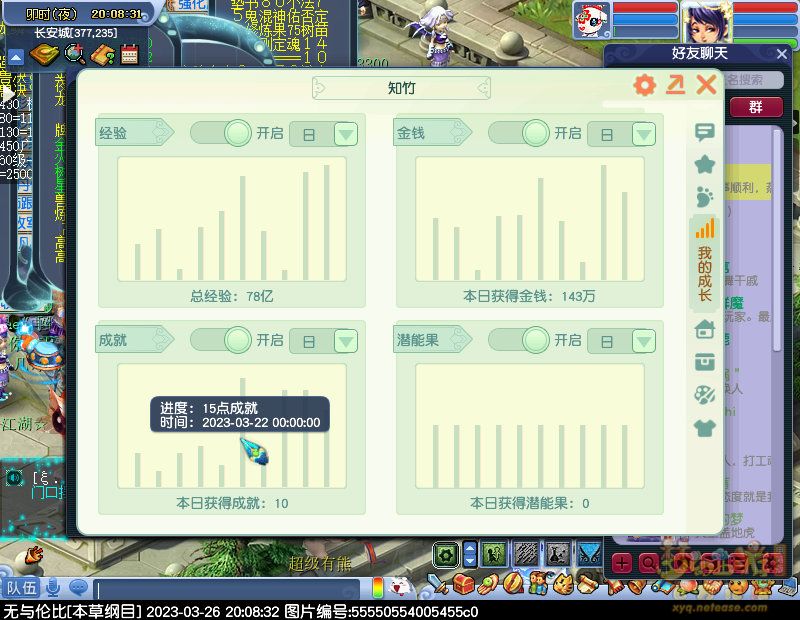Screen dimensions: 800x620
Task: Click the orange share arrow icon
Action: pos(676,85)
